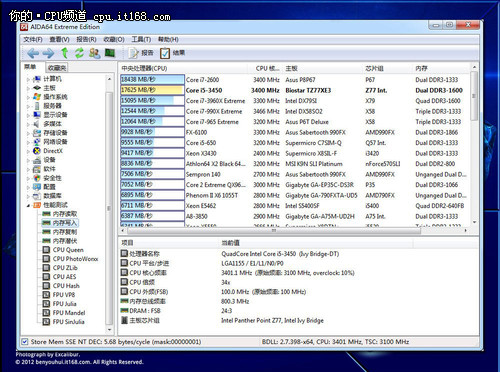Sort by the 芯片组 column header
Screen dimensions: 500x372
click(x=387, y=68)
